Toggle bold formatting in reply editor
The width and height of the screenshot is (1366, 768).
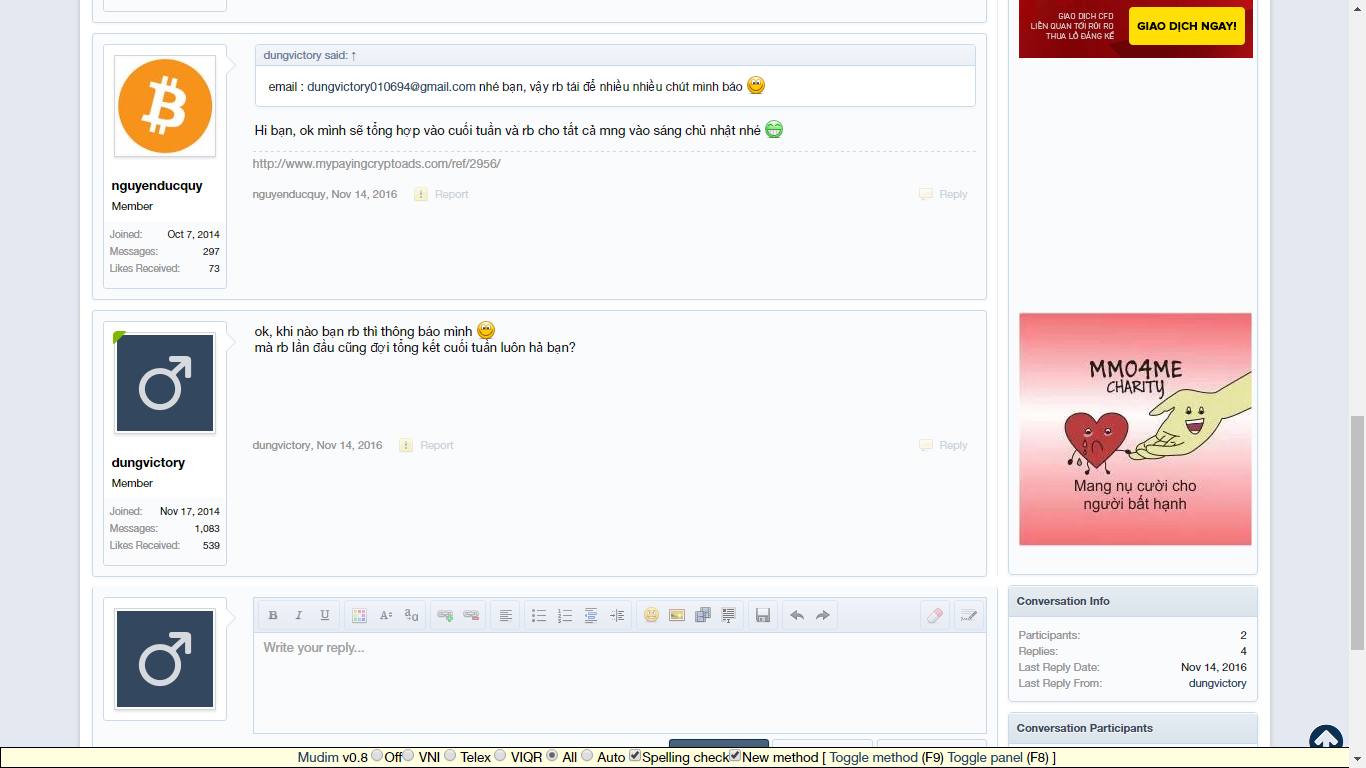coord(272,615)
